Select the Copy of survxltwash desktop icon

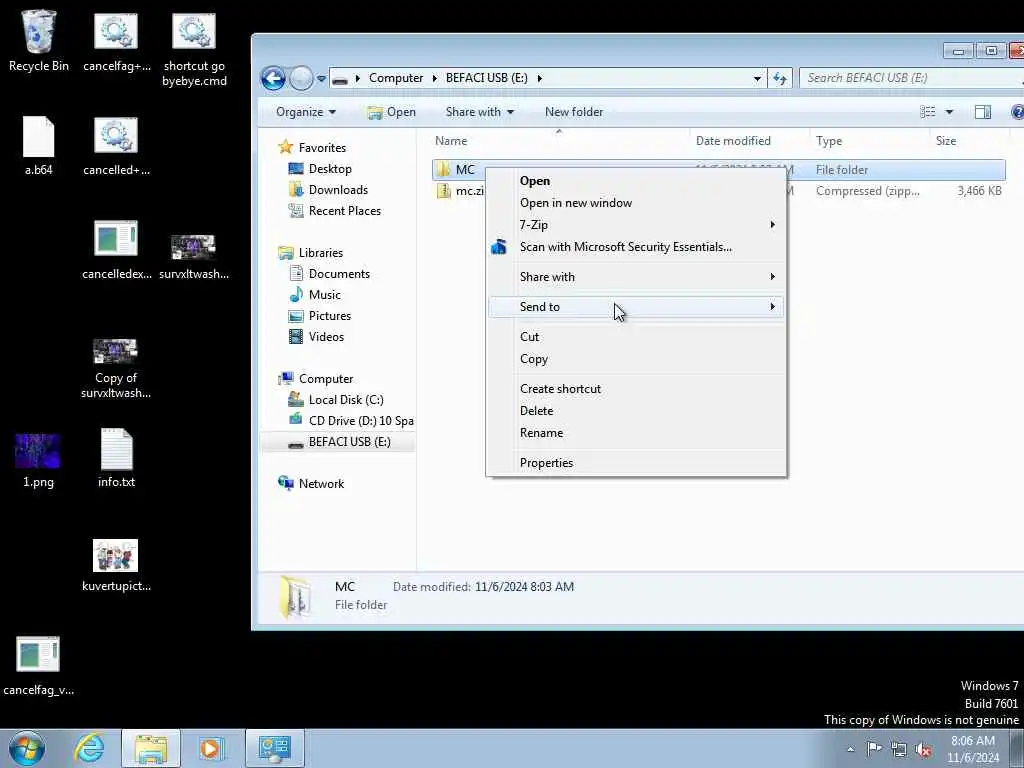pos(116,369)
